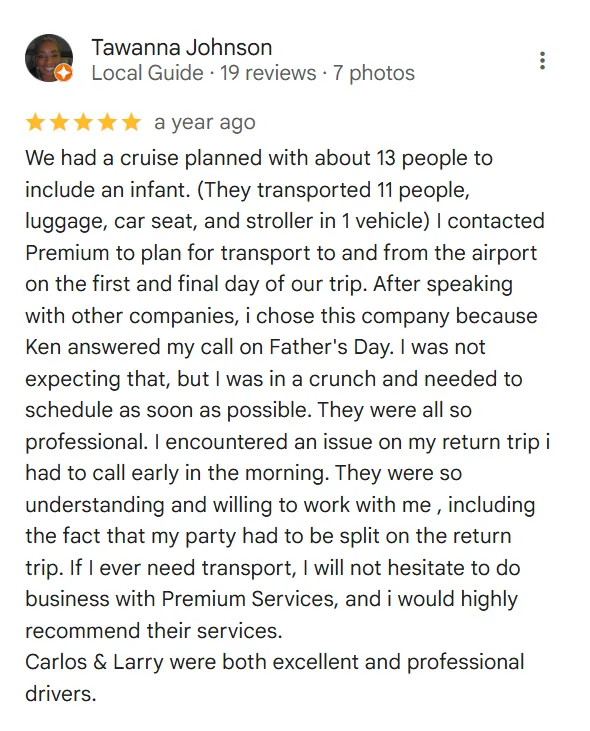Click the 'a year ago' timestamp

pyautogui.click(x=205, y=123)
